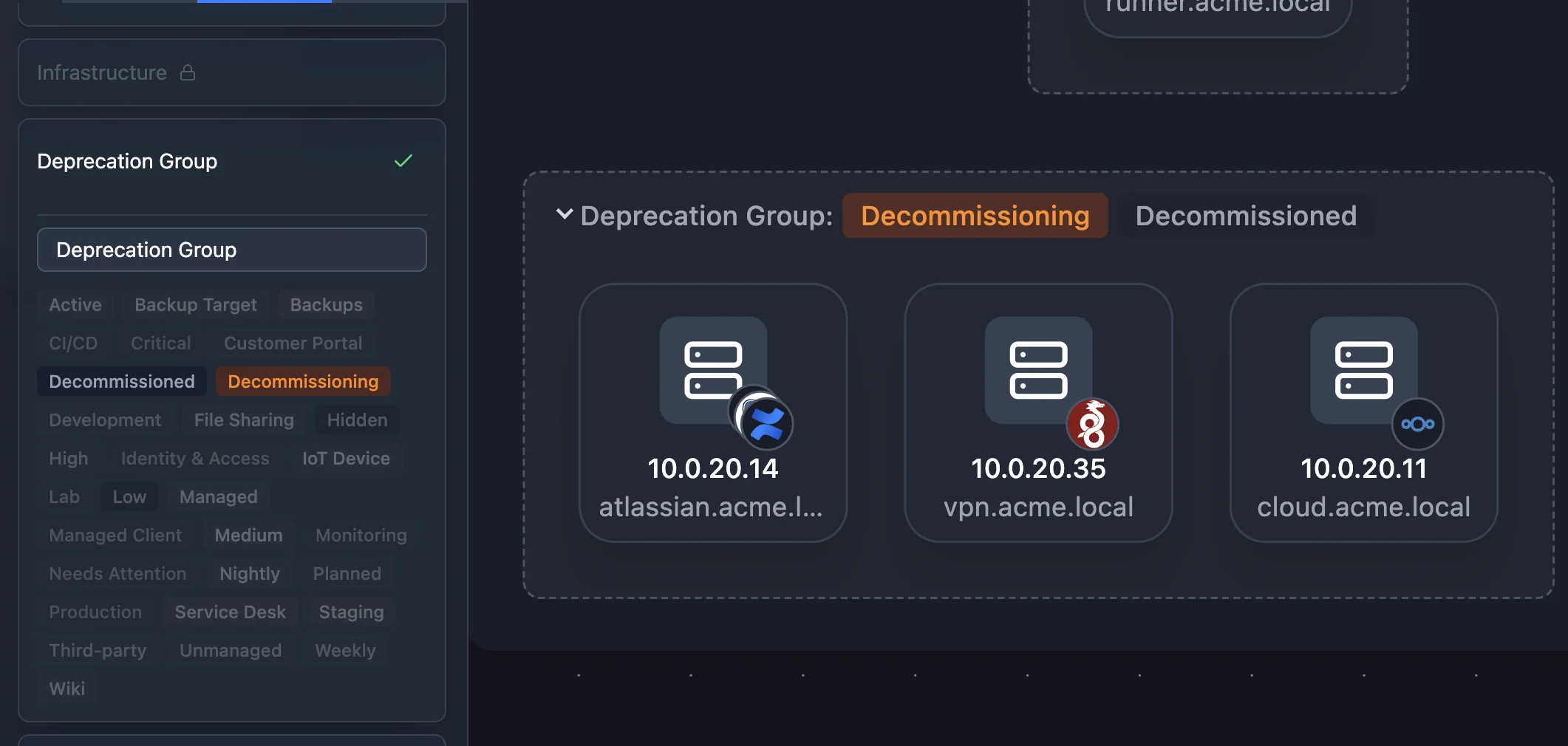The width and height of the screenshot is (1568, 746).
Task: Open host card vpn.acme.local
Action: click(1038, 413)
